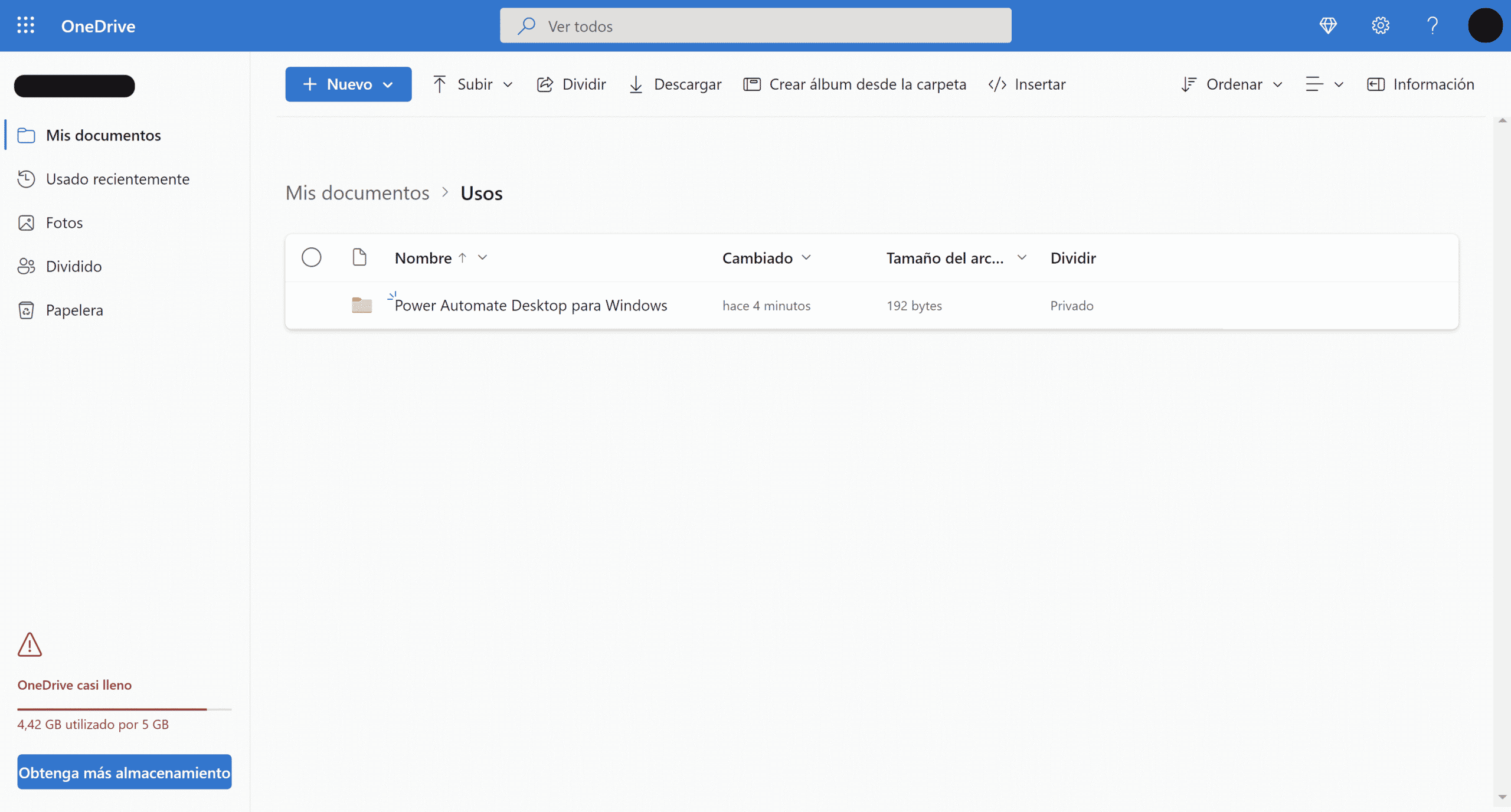Click the OneDrive title link
The width and height of the screenshot is (1511, 812).
click(98, 26)
